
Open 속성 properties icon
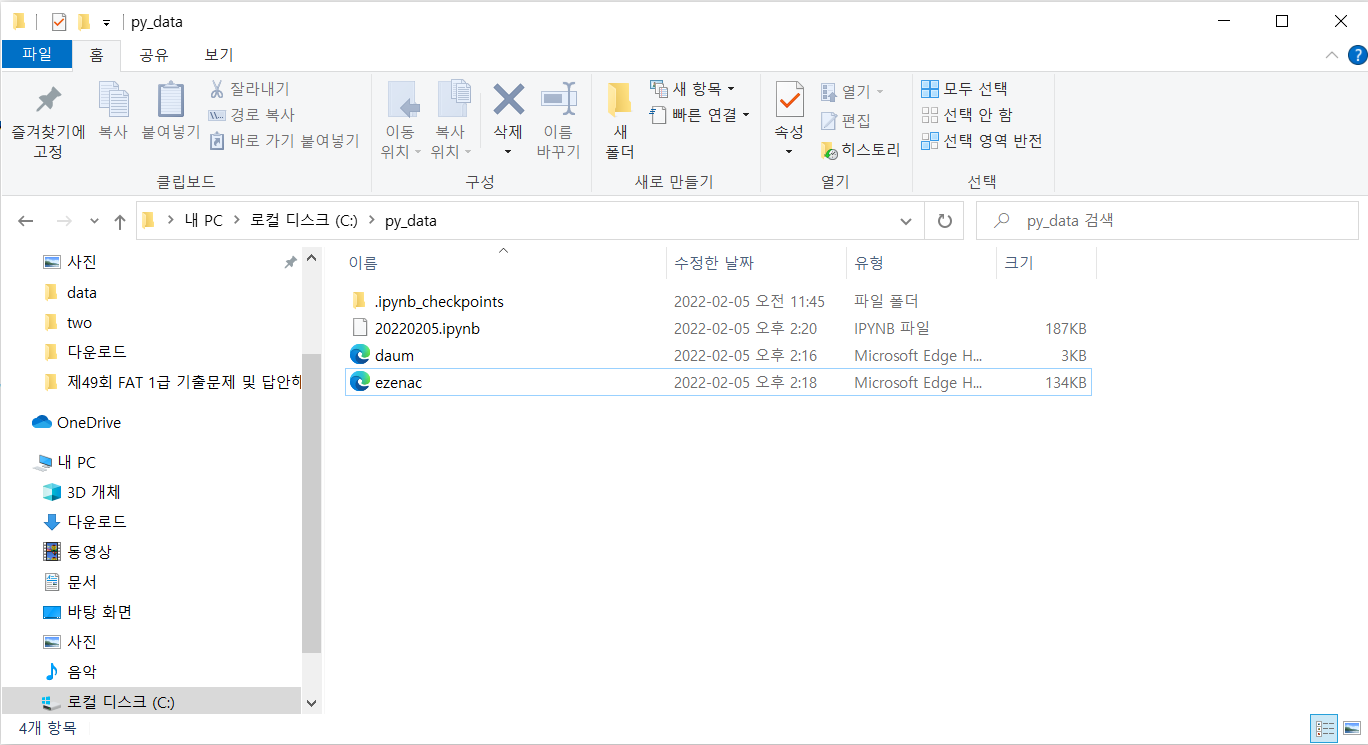point(789,101)
